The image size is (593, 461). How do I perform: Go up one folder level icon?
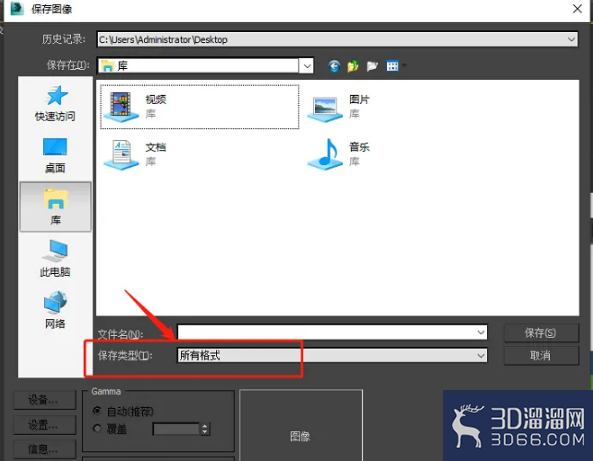pos(353,66)
